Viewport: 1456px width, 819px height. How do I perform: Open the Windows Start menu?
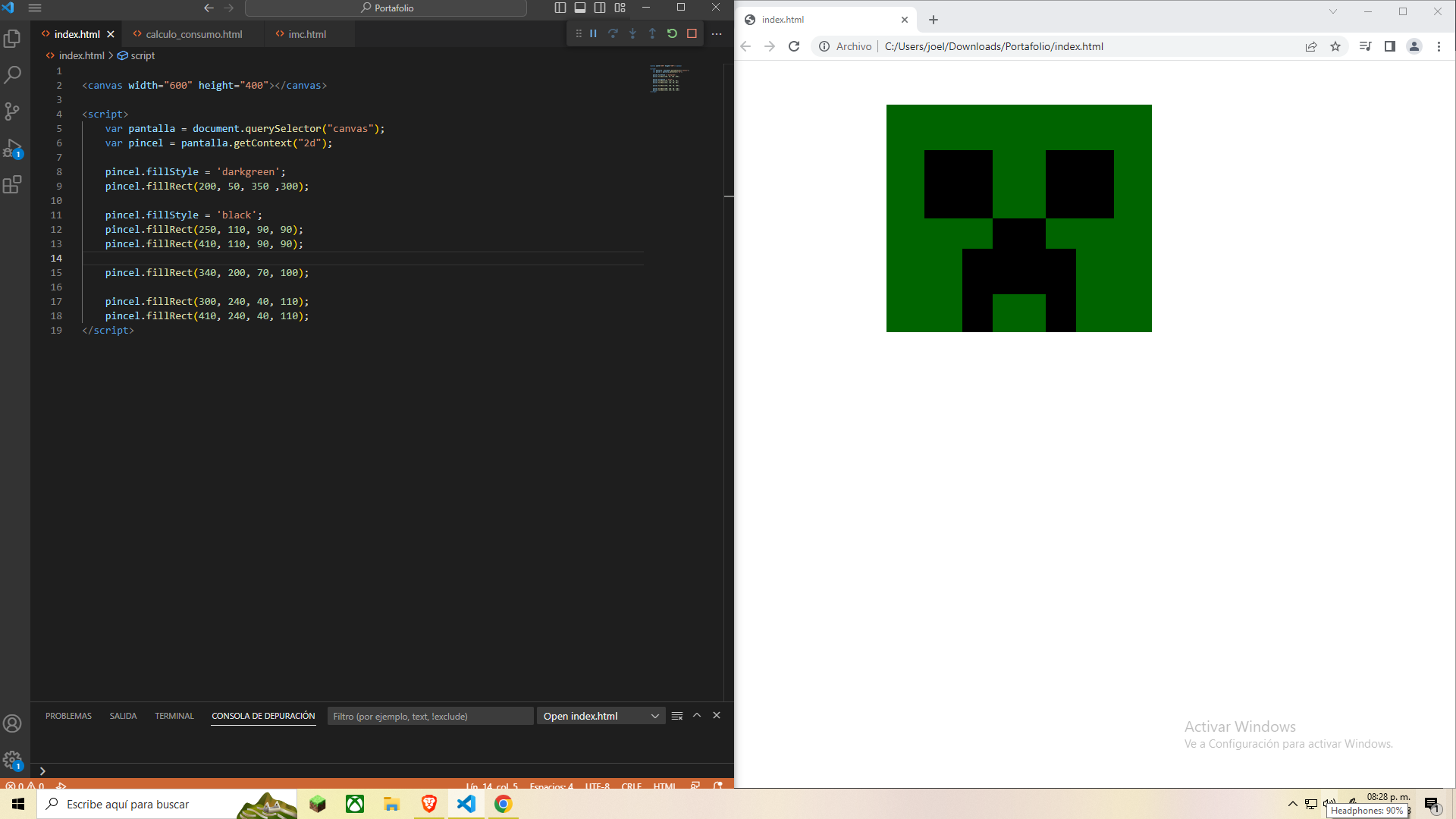click(x=18, y=804)
